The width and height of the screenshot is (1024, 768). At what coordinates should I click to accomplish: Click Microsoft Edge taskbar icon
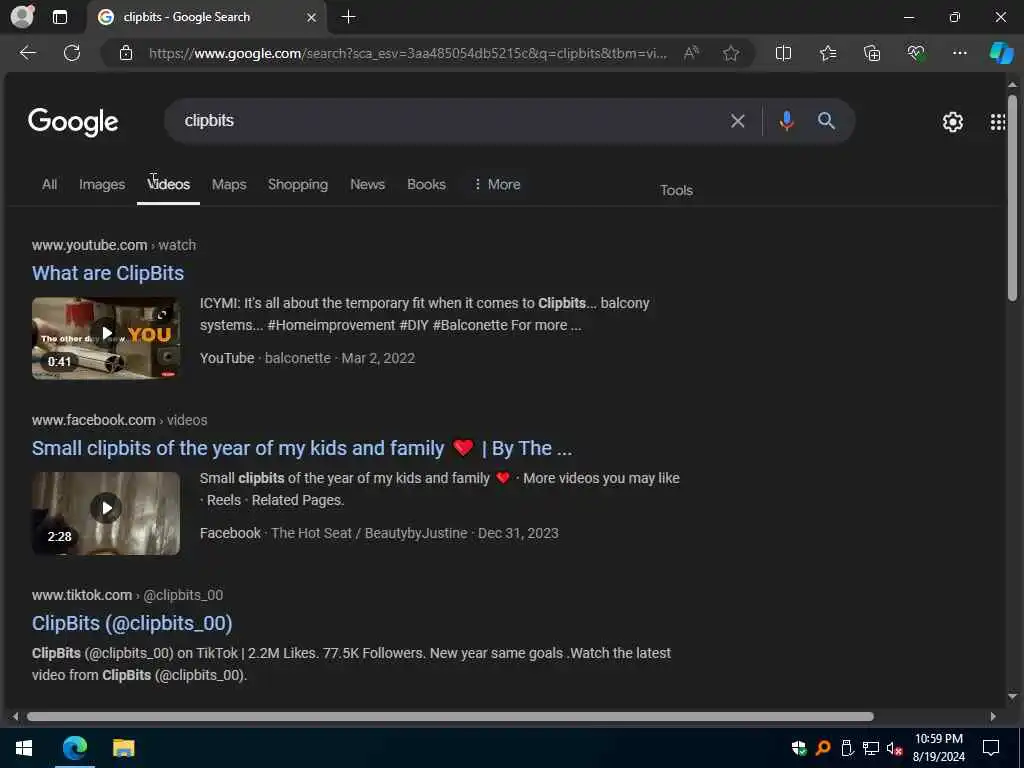coord(74,748)
